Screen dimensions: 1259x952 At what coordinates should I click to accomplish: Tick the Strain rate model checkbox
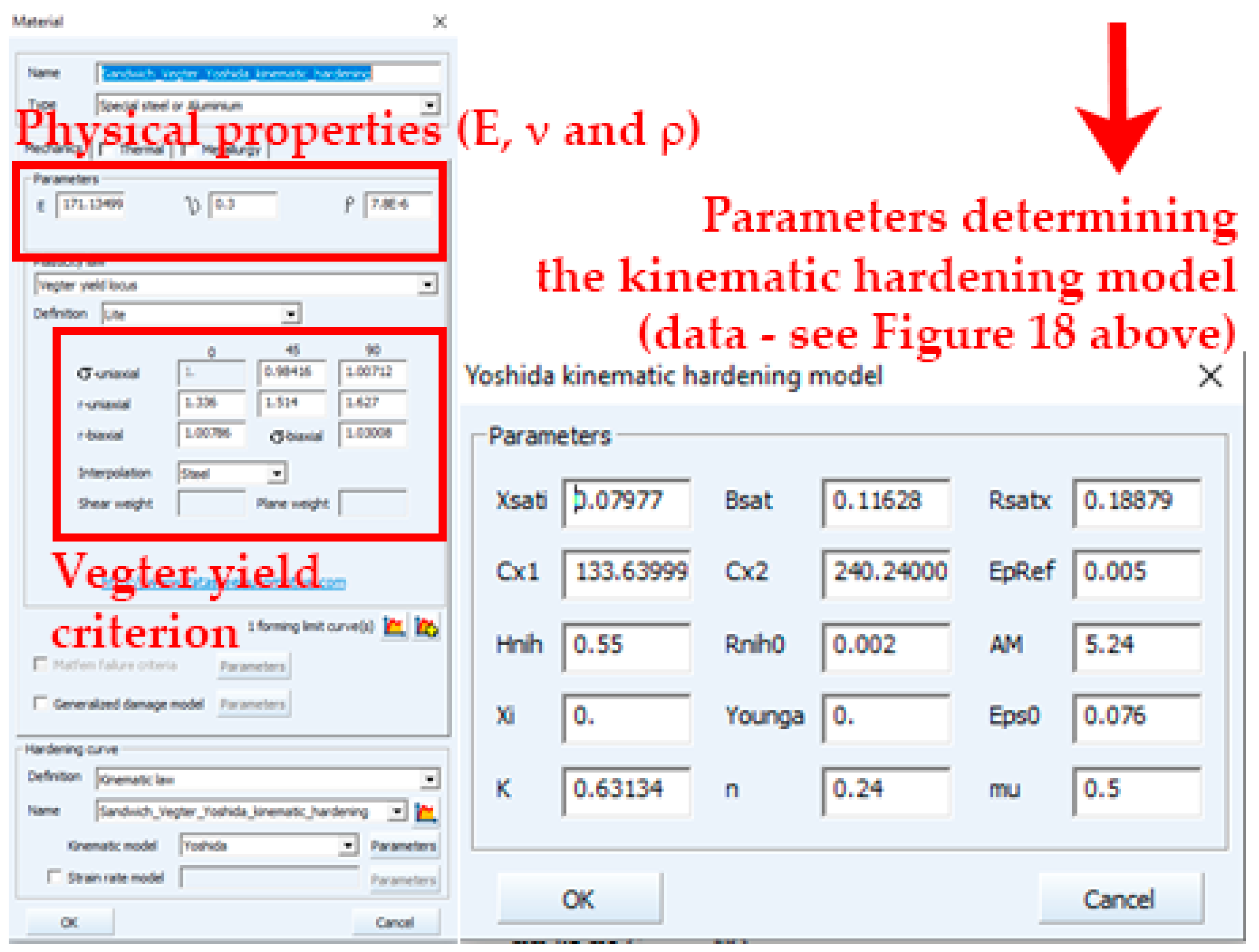click(54, 877)
